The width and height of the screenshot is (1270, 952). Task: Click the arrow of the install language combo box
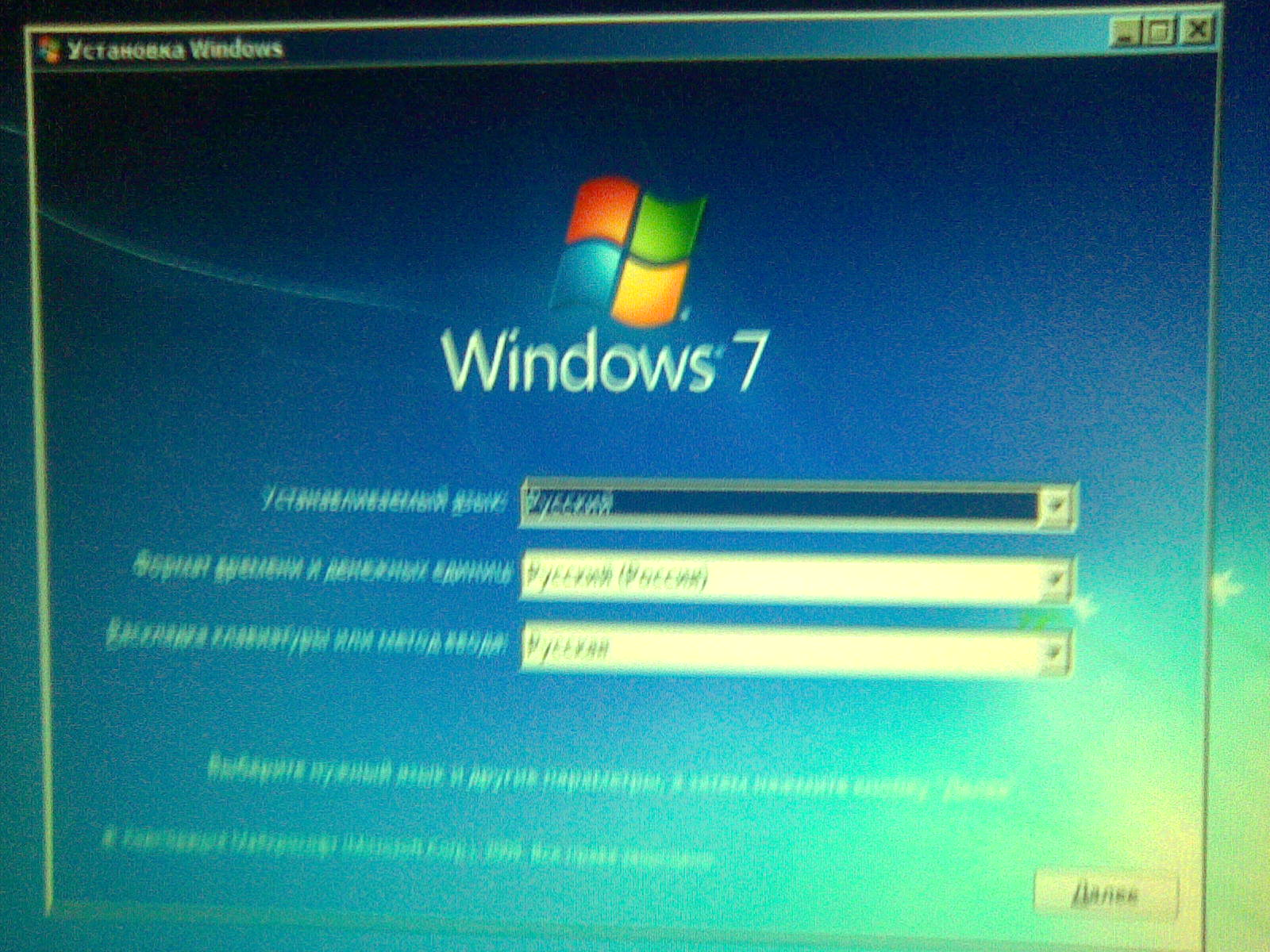(1056, 505)
